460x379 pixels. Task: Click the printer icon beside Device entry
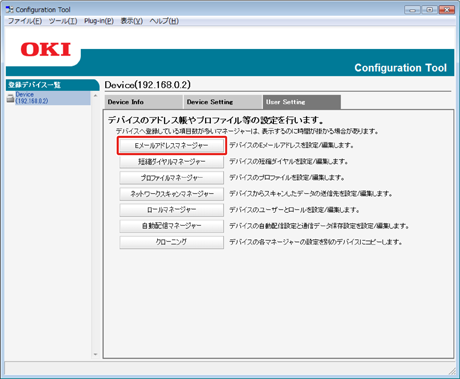10,98
